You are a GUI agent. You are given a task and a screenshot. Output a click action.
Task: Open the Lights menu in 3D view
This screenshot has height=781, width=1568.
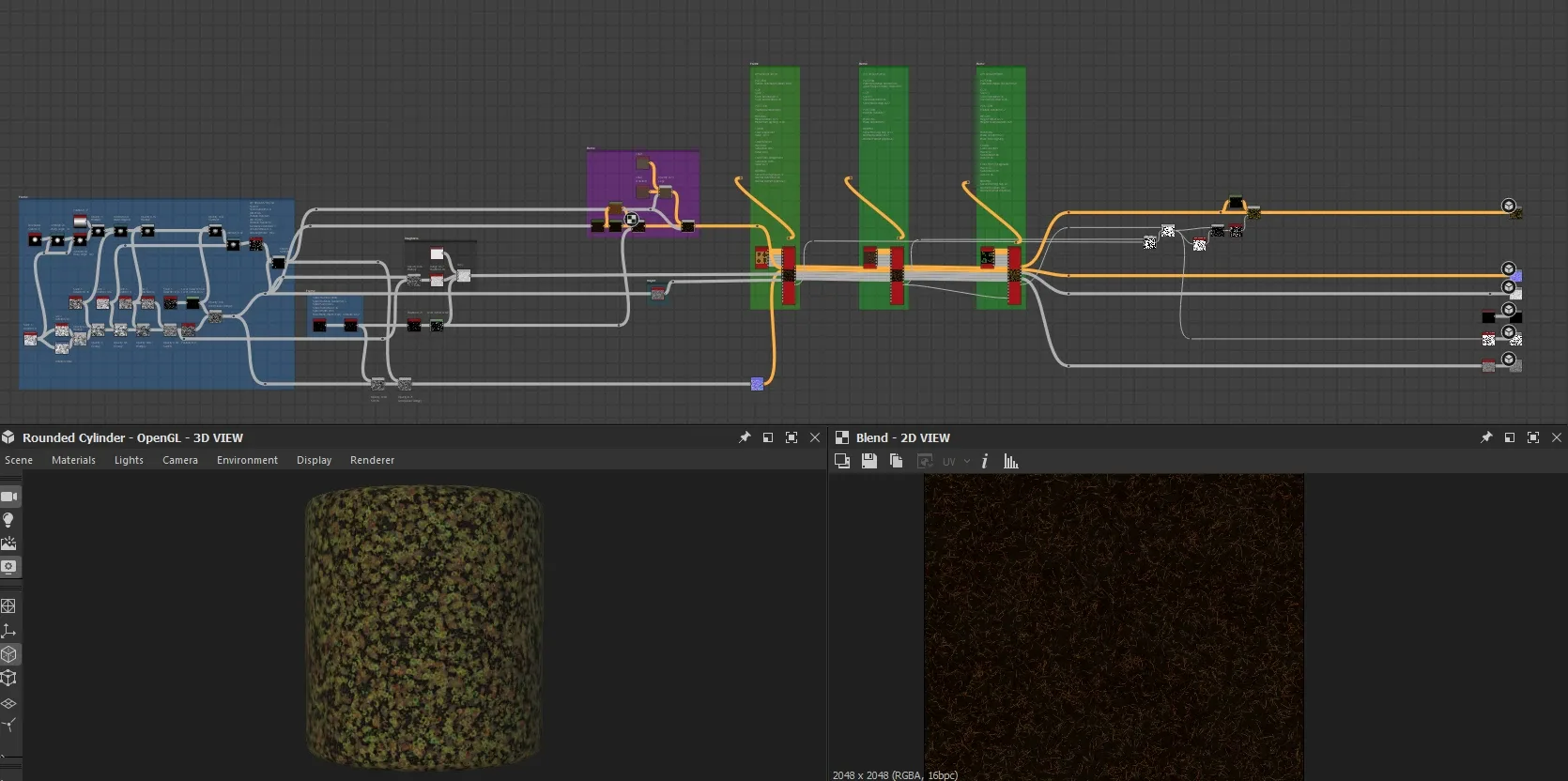coord(129,460)
